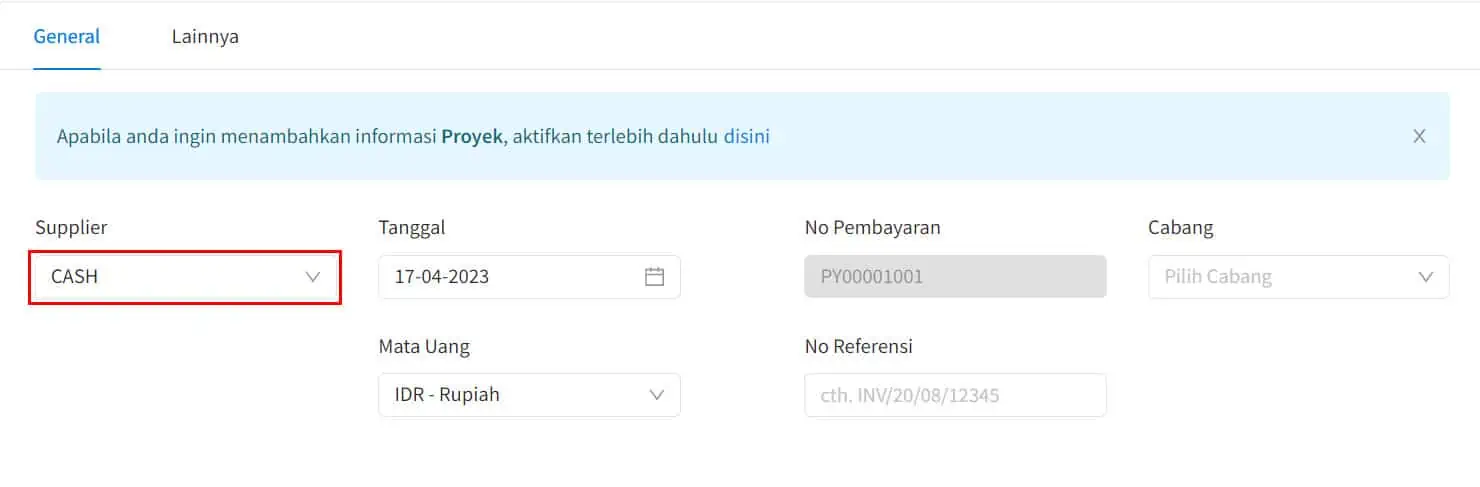Click the Mata Uang label

click(x=424, y=347)
